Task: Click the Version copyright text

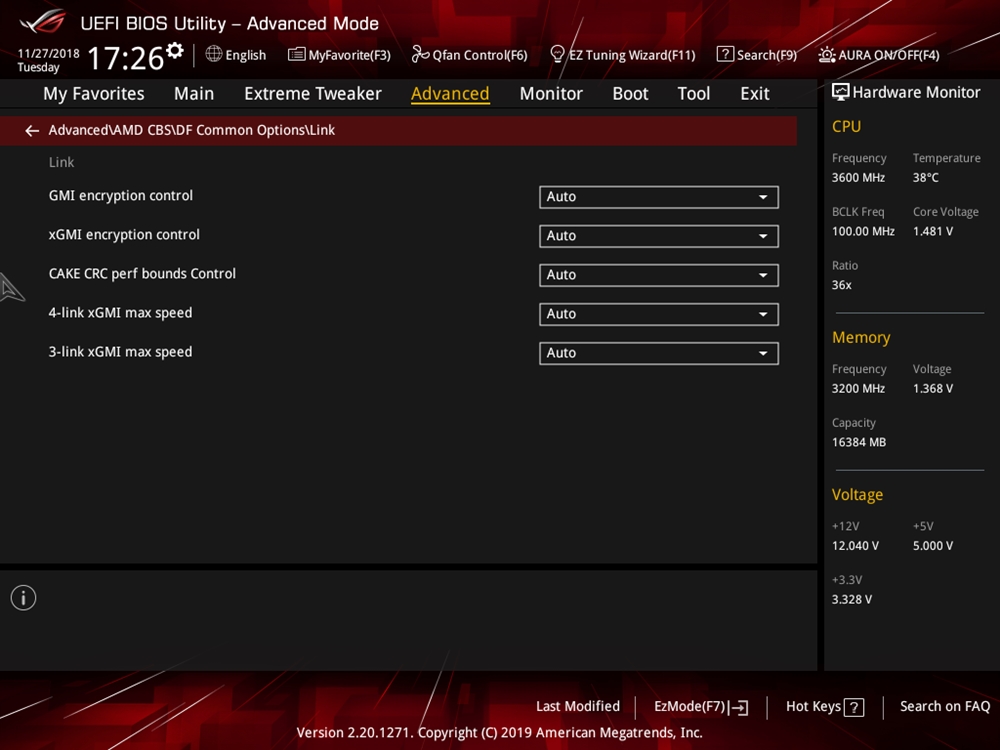Action: point(499,733)
